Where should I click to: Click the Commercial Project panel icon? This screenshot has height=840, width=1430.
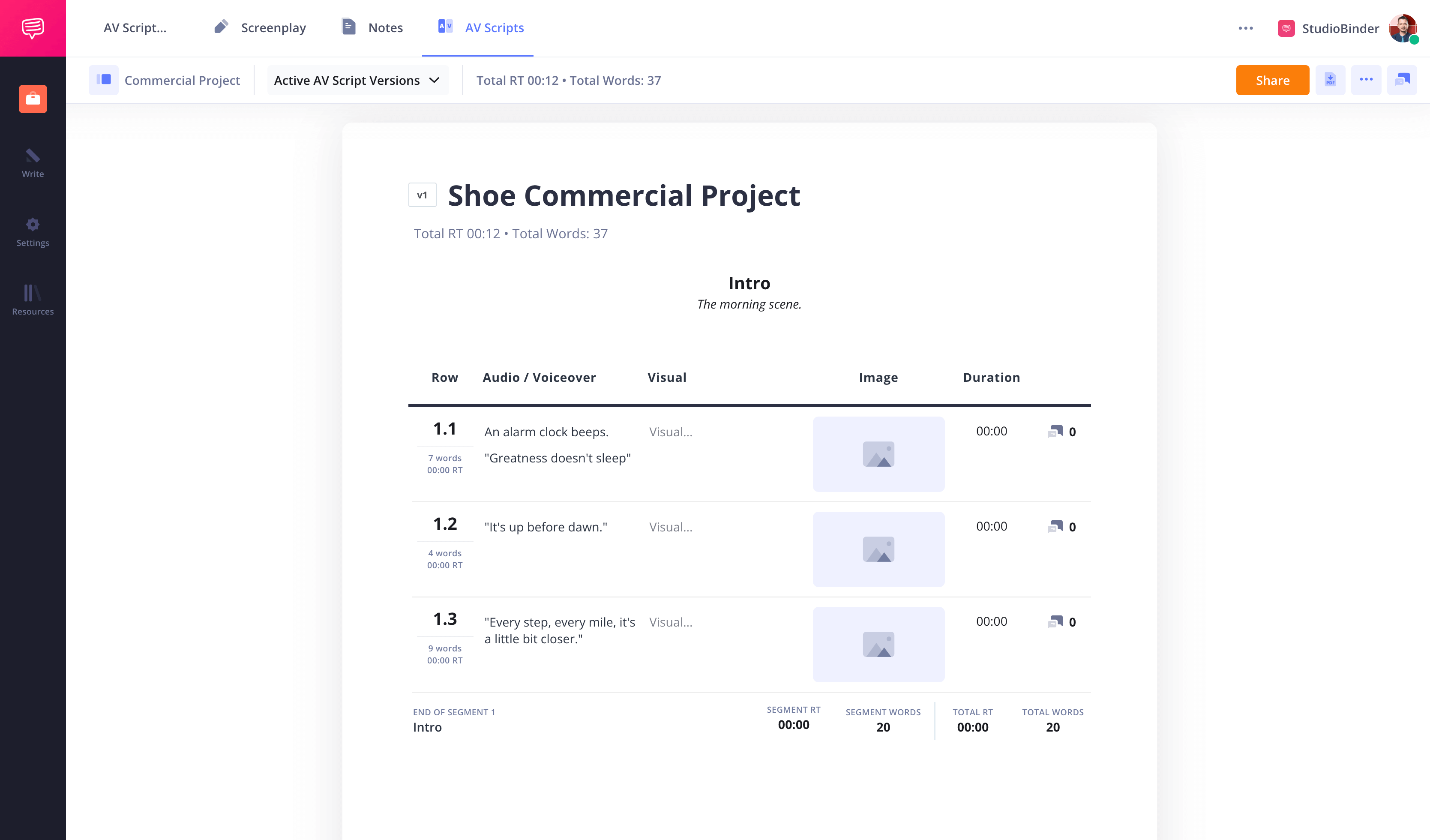point(103,80)
